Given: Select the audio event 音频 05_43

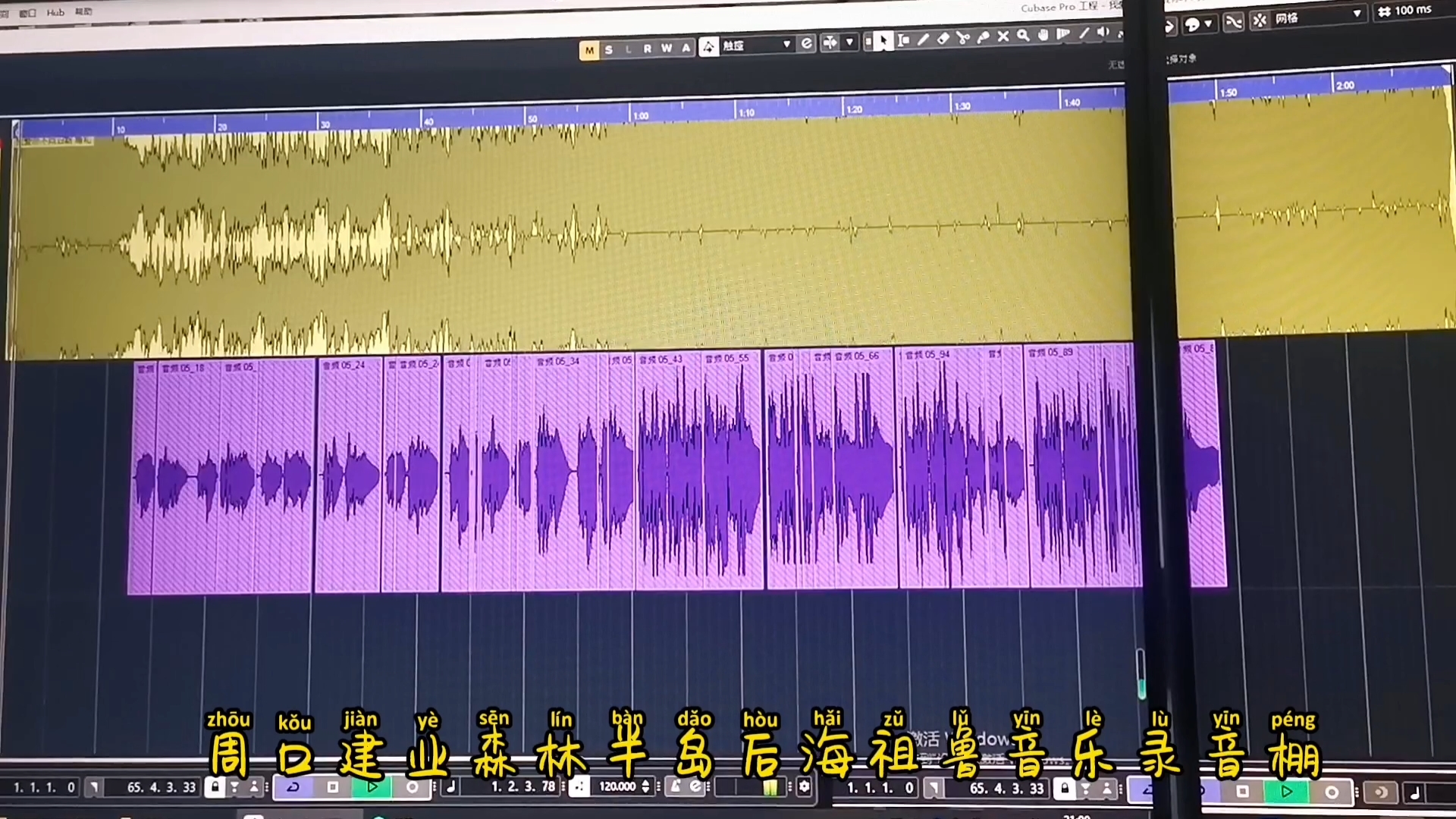Looking at the screenshot, I should point(667,470).
